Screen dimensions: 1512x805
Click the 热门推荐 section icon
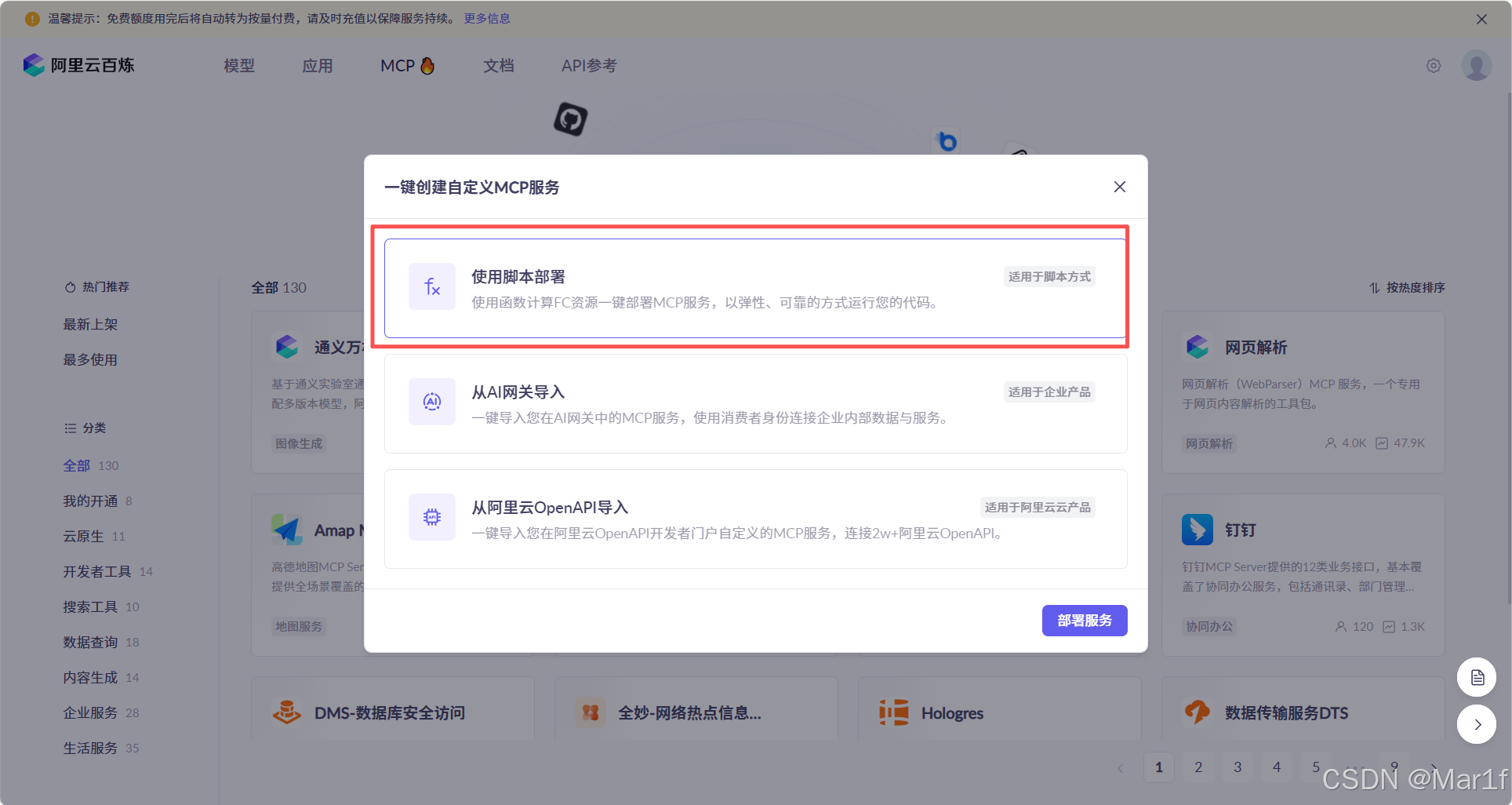pyautogui.click(x=70, y=287)
